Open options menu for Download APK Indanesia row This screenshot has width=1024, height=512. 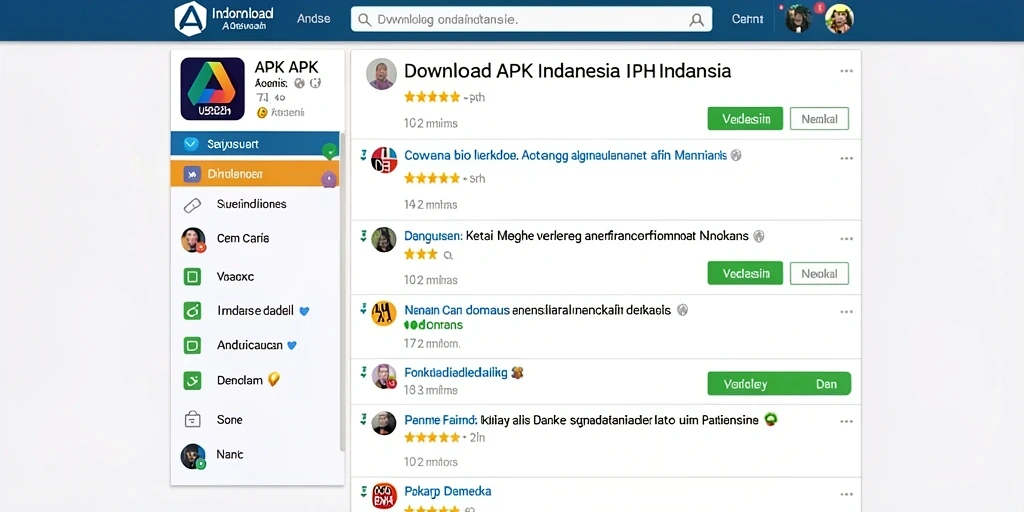(x=846, y=71)
